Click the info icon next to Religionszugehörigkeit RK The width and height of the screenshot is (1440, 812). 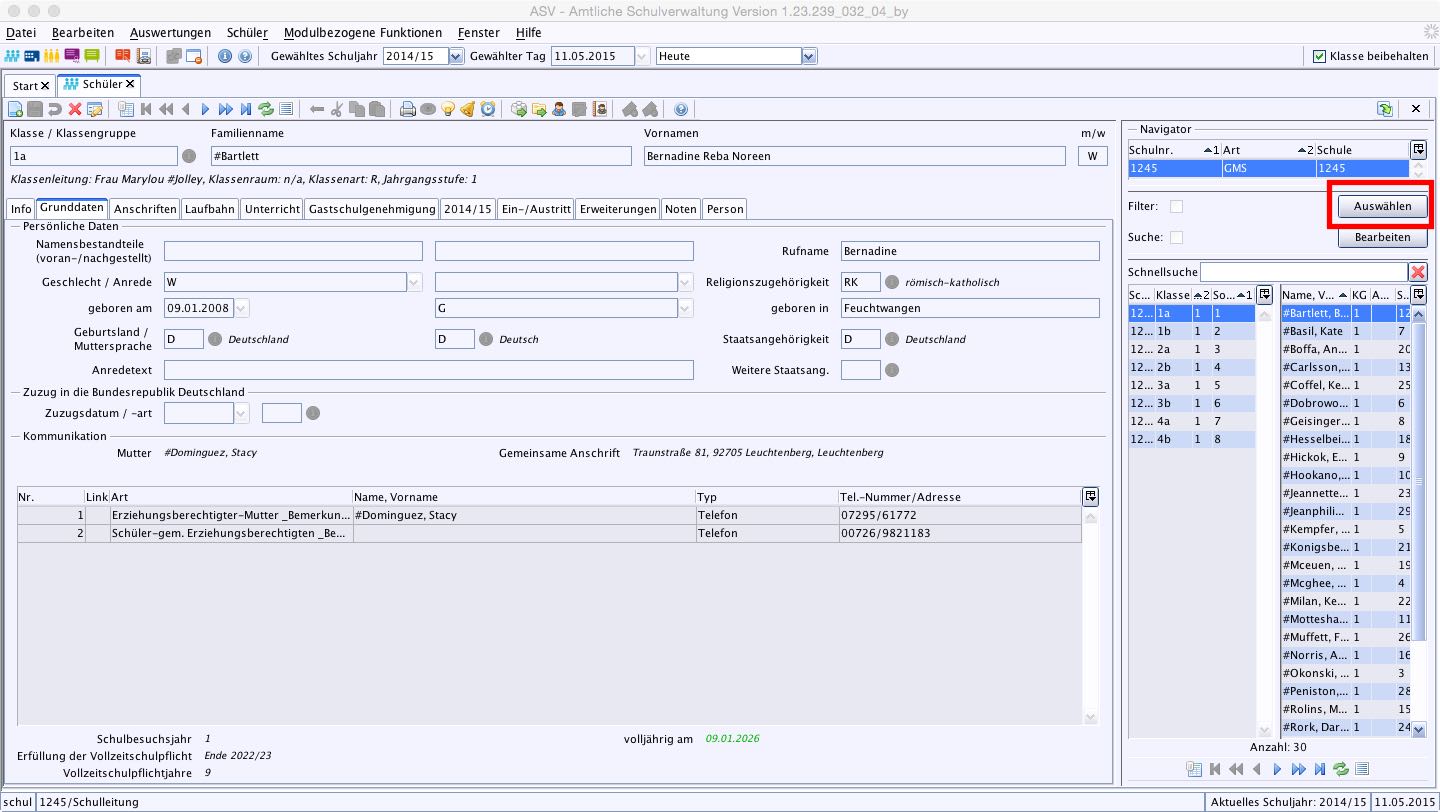(892, 282)
